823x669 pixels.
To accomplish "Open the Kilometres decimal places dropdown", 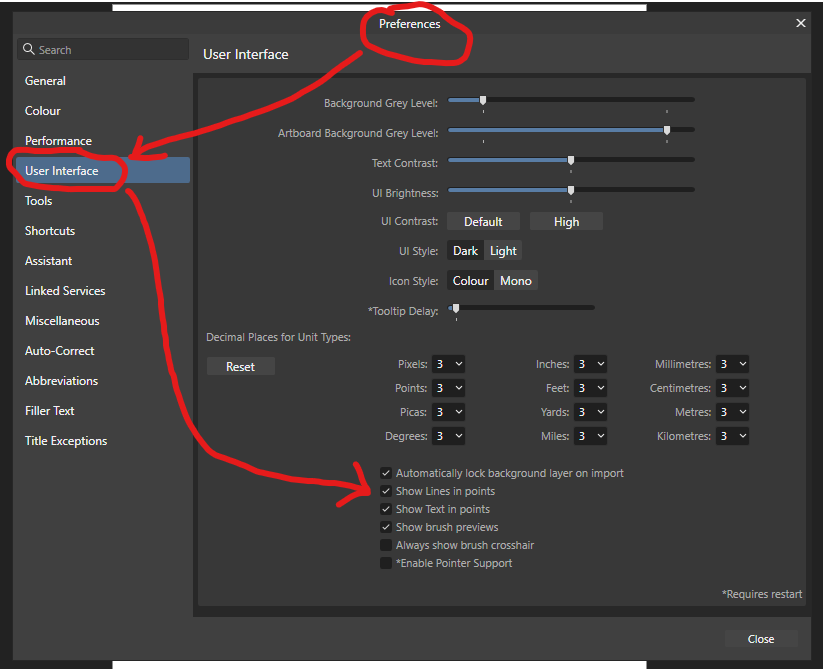I will tap(732, 435).
